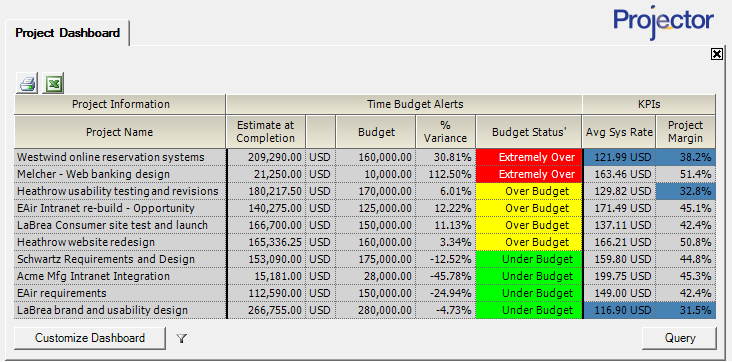Viewport: 732px width, 362px height.
Task: Sort by the Budget column header
Action: (x=376, y=132)
